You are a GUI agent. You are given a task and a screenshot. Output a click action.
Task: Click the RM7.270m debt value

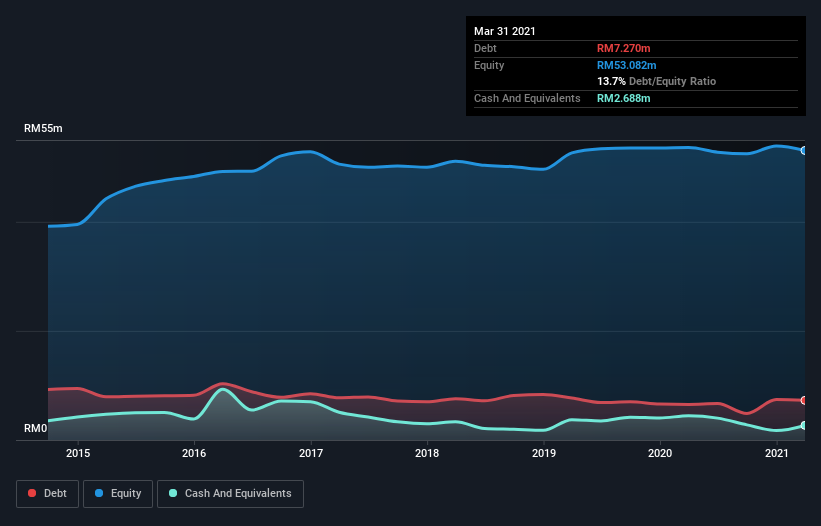(624, 48)
